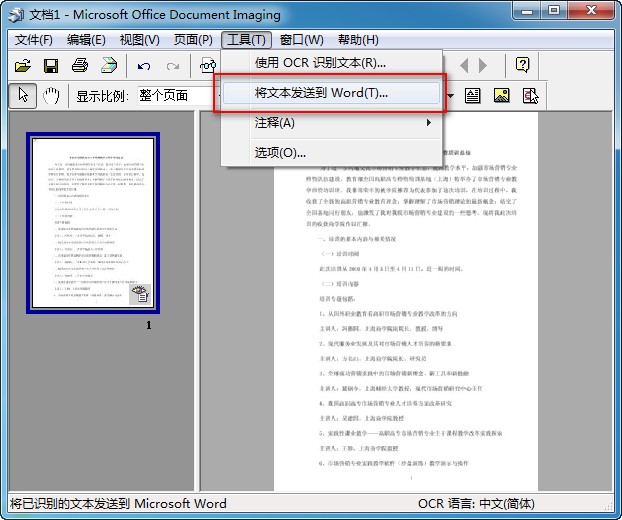Select the hand pan tool

[51, 96]
